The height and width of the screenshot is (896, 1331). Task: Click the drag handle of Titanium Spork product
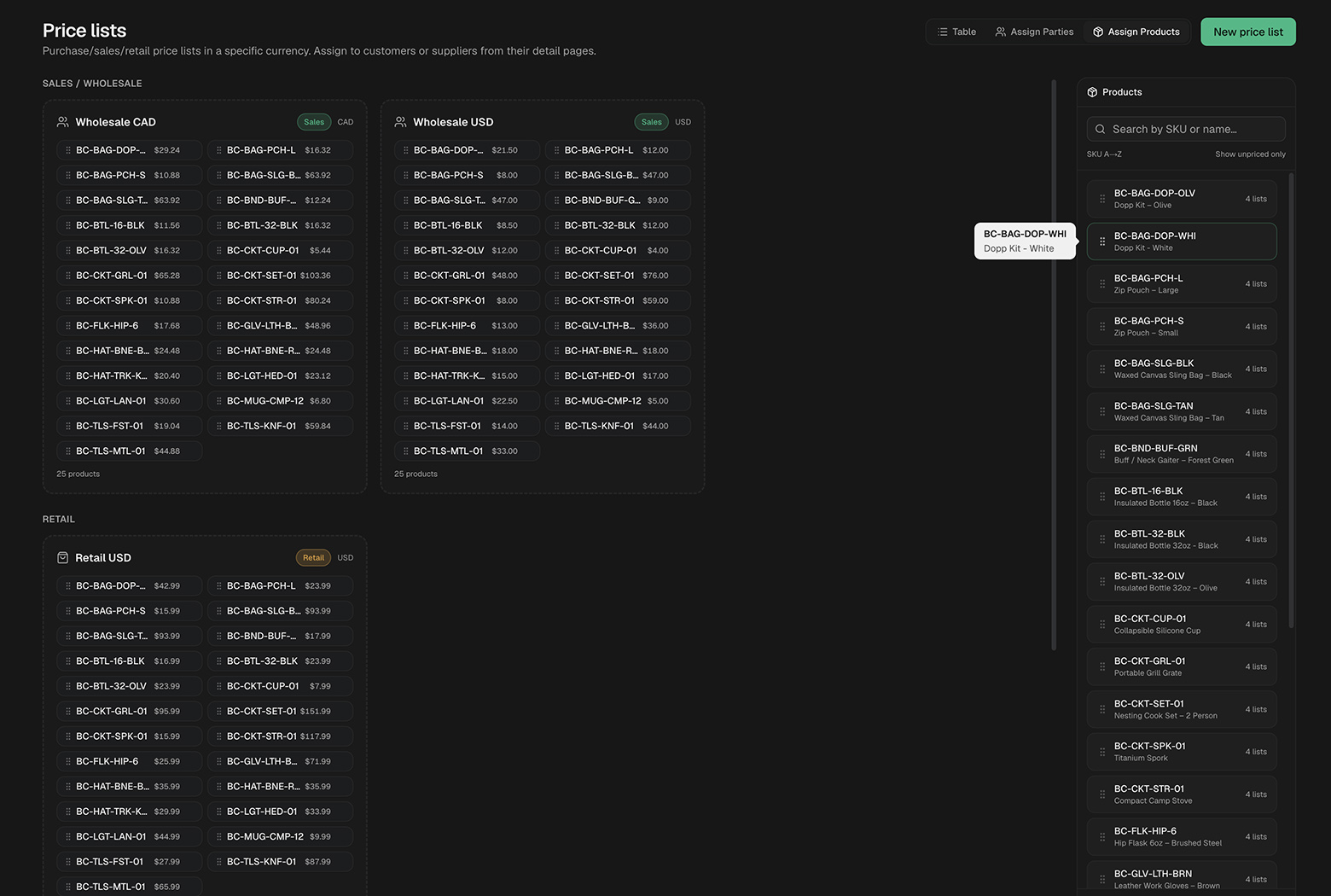click(x=1102, y=752)
